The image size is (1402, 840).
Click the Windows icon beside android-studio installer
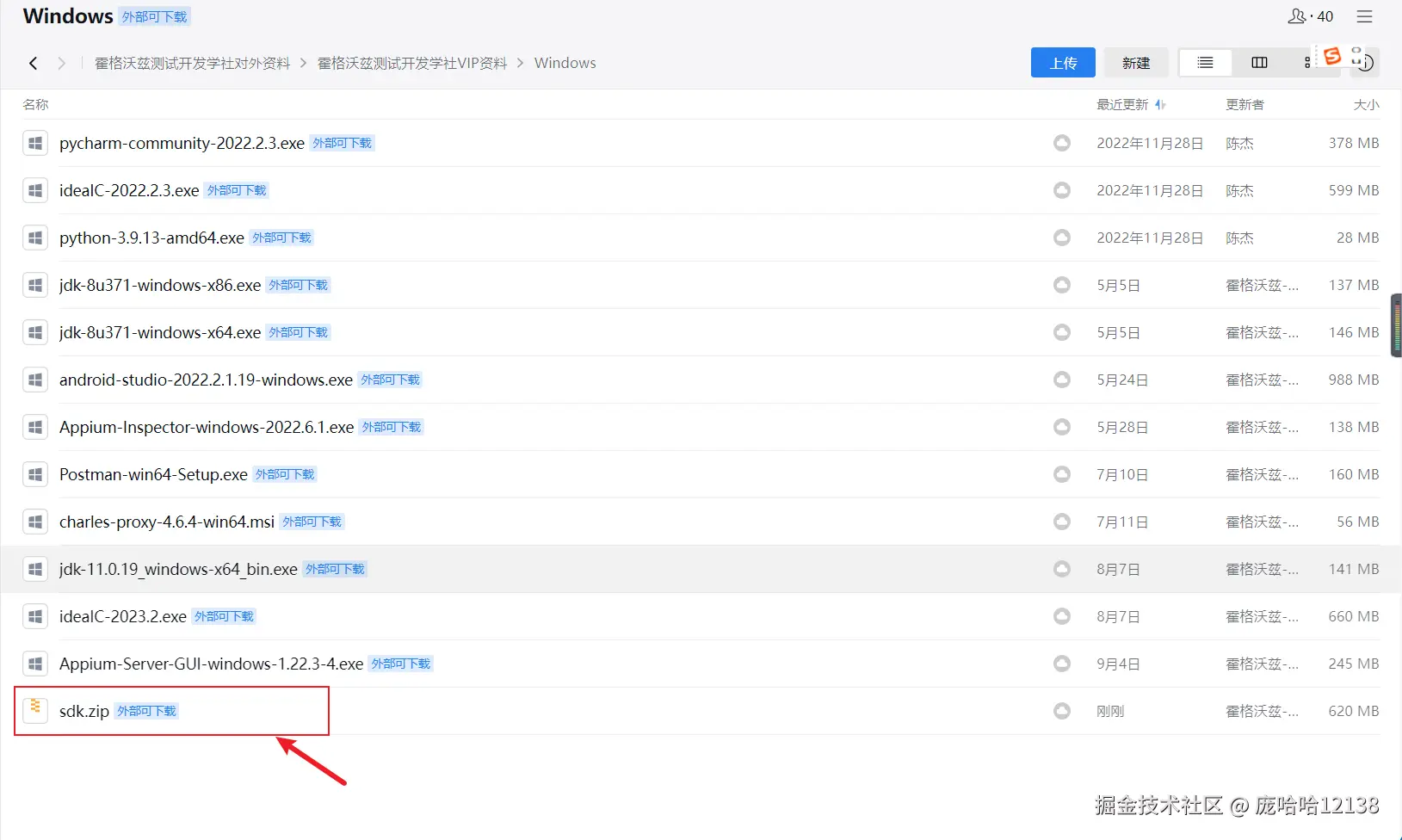coord(34,379)
